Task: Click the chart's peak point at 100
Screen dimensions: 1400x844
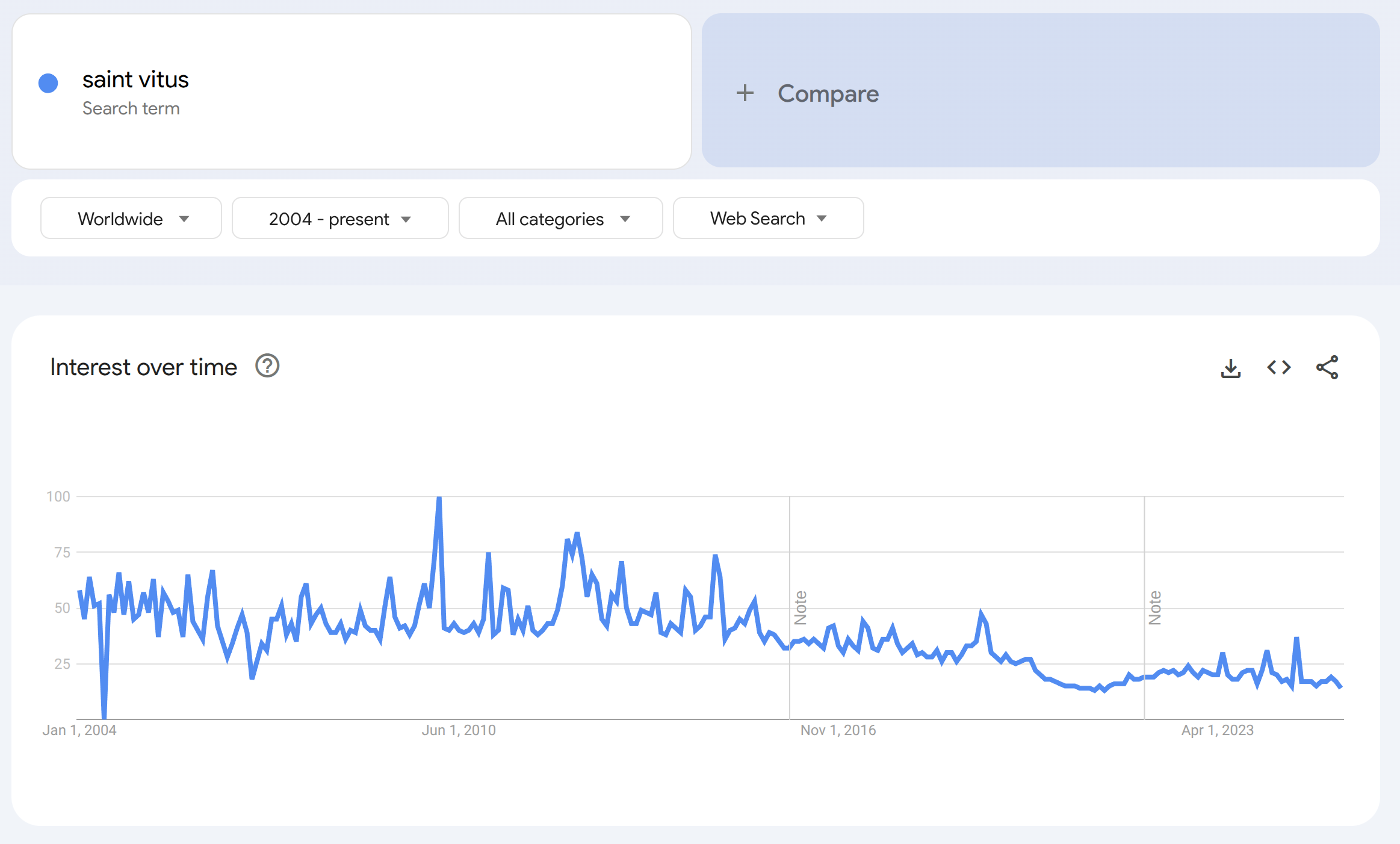Action: point(439,497)
